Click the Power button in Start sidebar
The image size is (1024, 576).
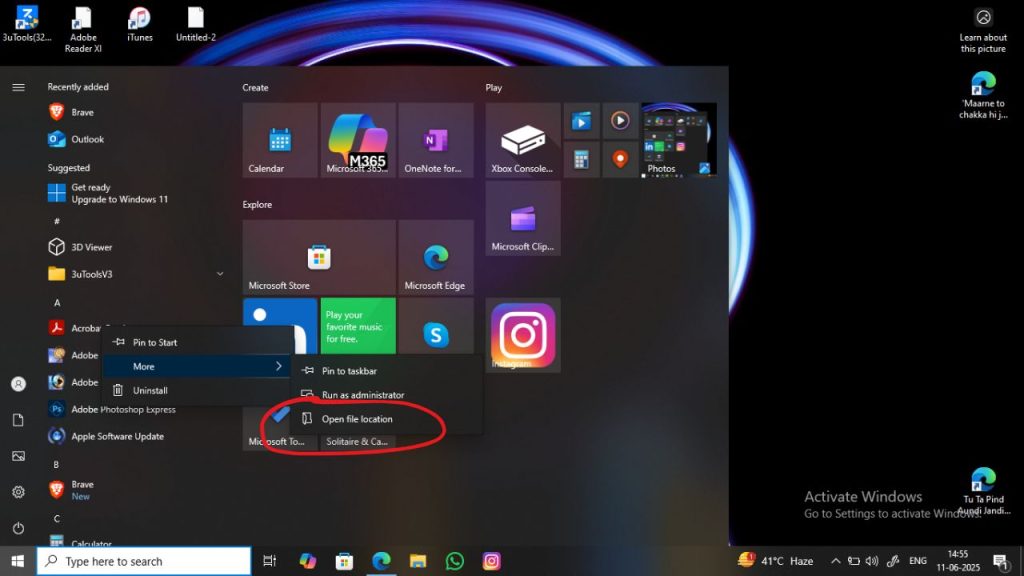pyautogui.click(x=18, y=528)
